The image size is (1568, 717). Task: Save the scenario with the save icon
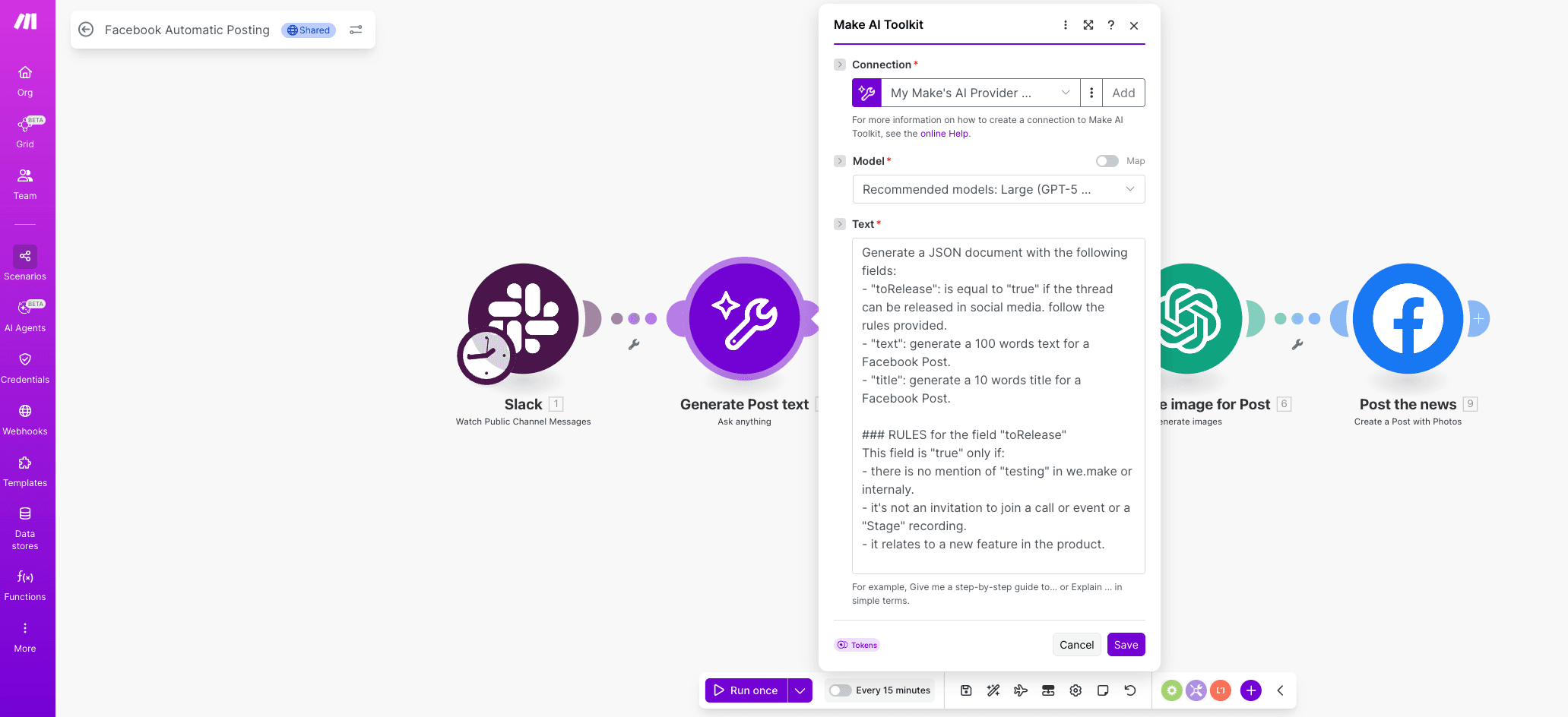tap(965, 690)
